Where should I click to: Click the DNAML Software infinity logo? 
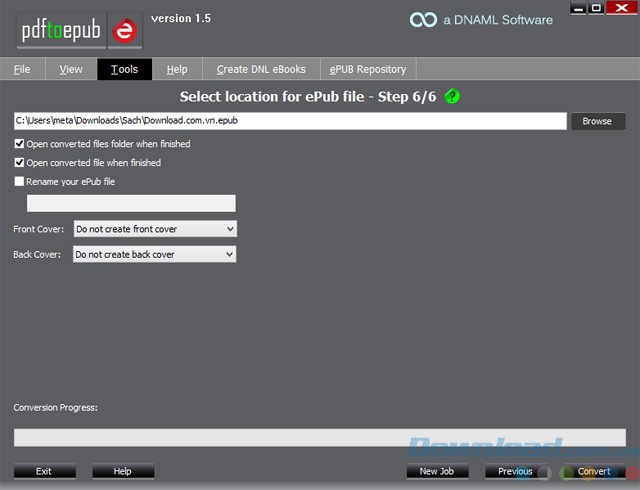pyautogui.click(x=423, y=20)
